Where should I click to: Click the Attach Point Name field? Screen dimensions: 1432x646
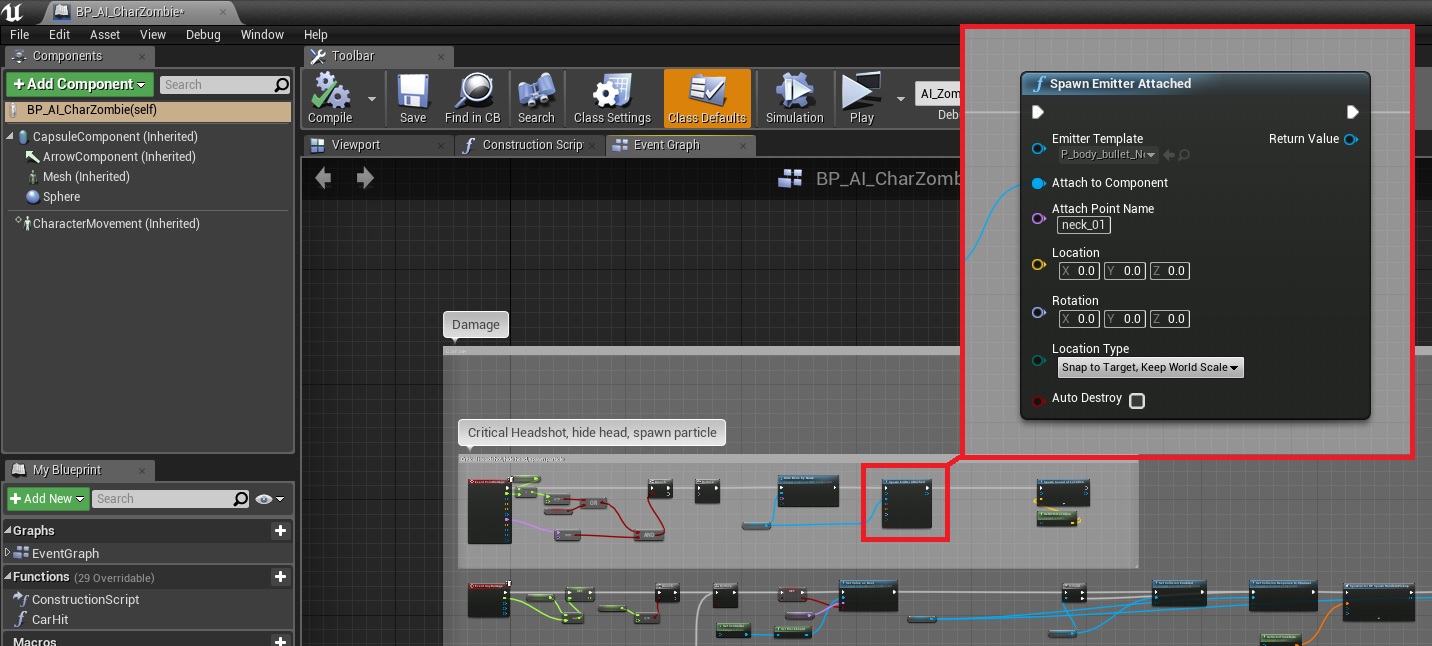pos(1084,225)
